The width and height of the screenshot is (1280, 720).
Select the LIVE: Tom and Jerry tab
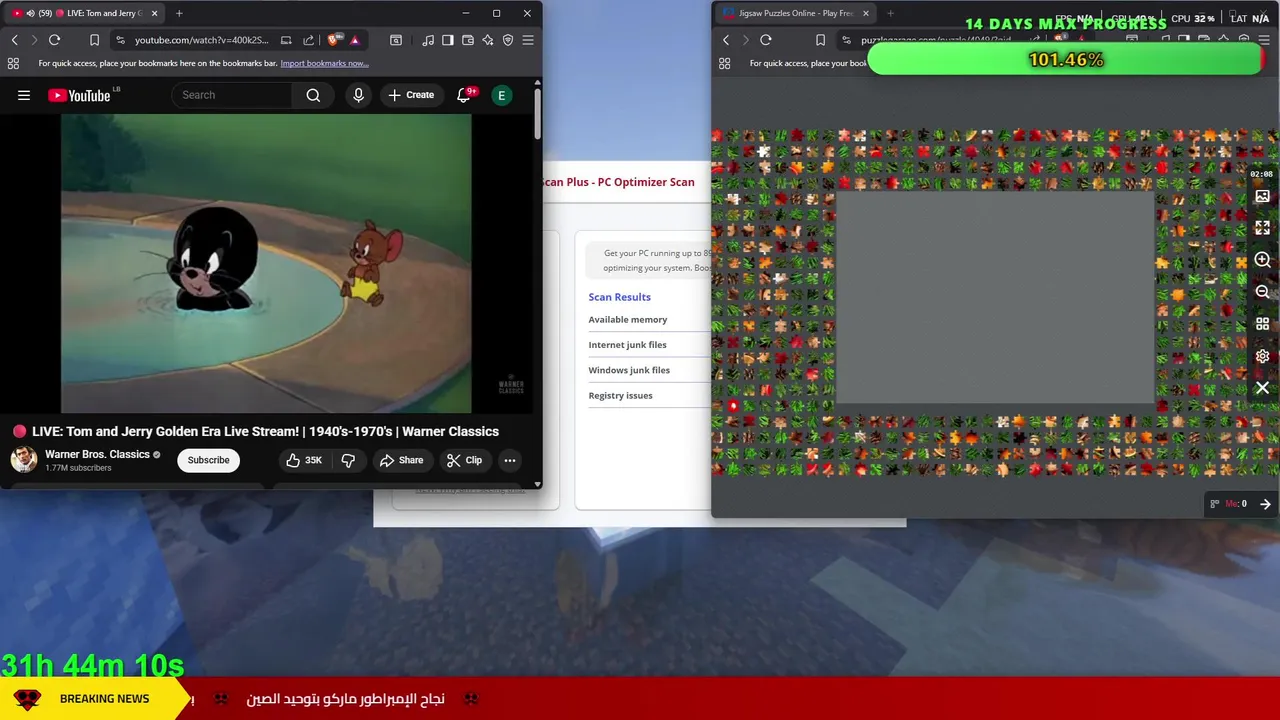tap(85, 13)
